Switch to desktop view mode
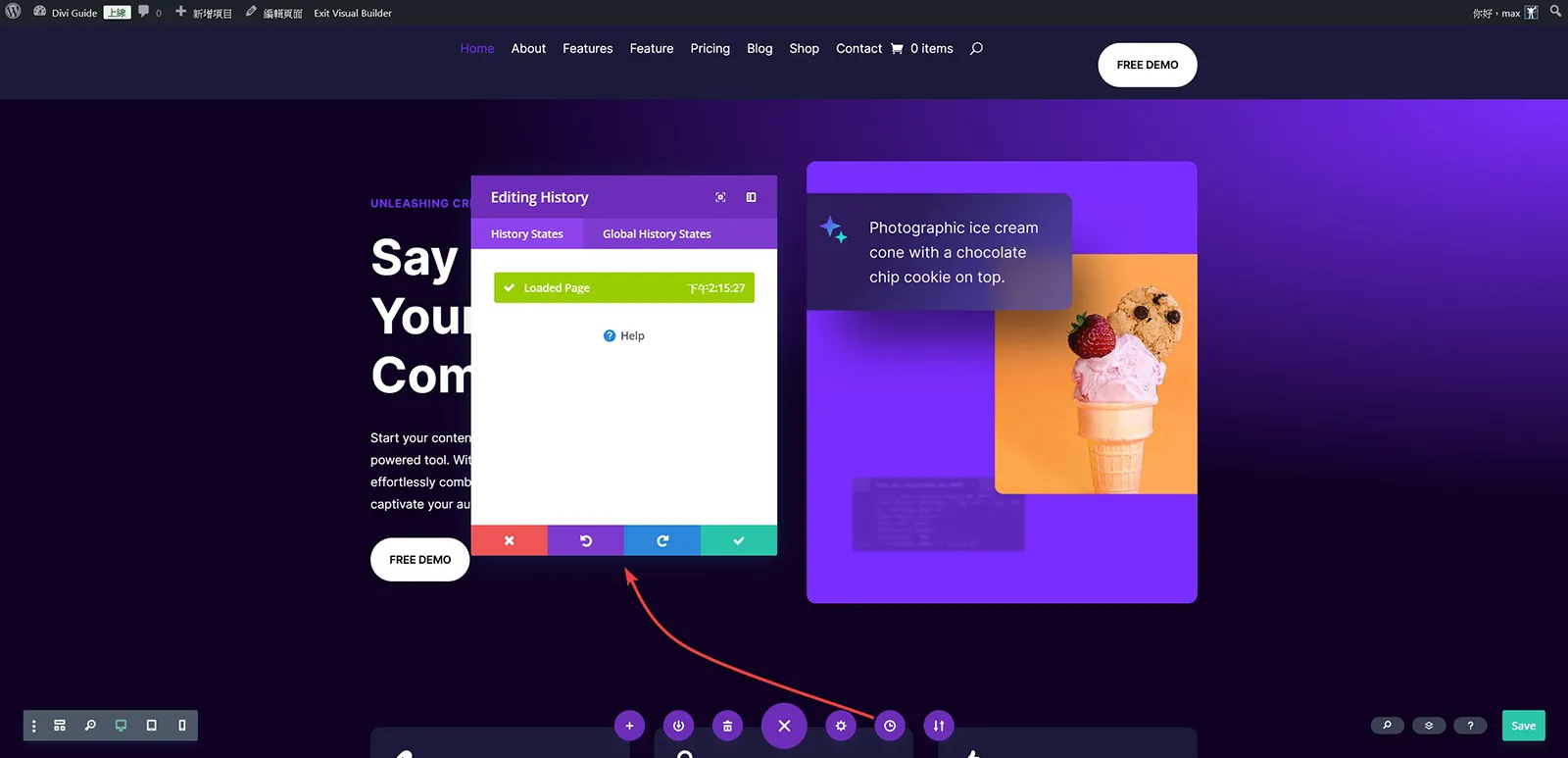 point(121,726)
